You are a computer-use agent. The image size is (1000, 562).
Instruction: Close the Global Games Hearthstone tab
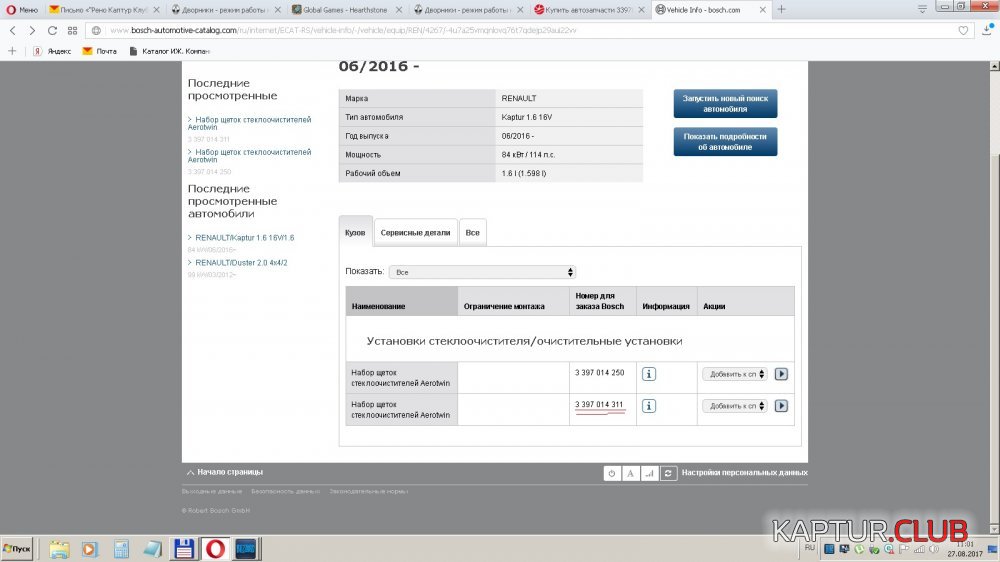point(399,10)
